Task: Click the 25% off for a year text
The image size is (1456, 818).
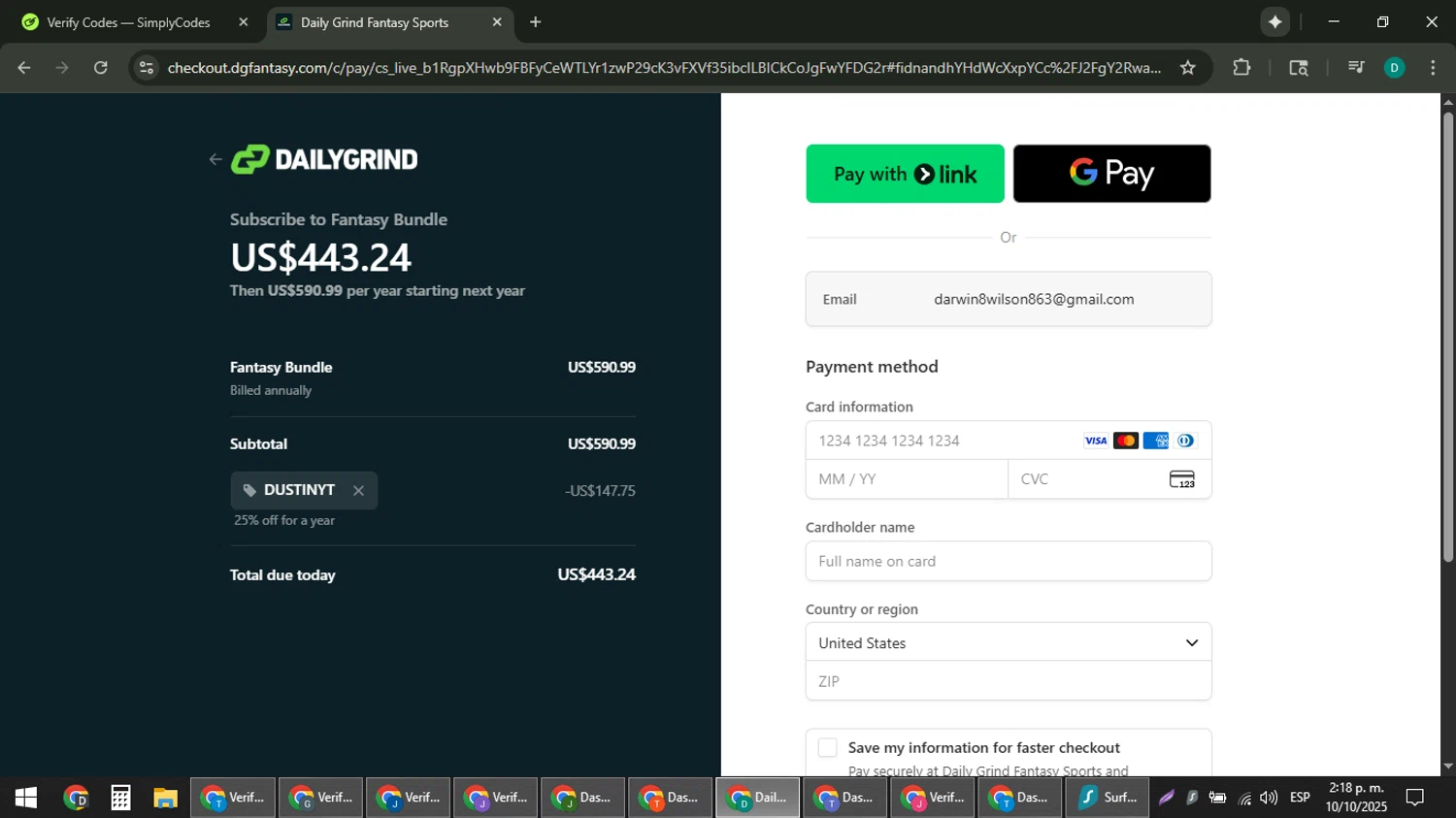Action: pos(284,521)
